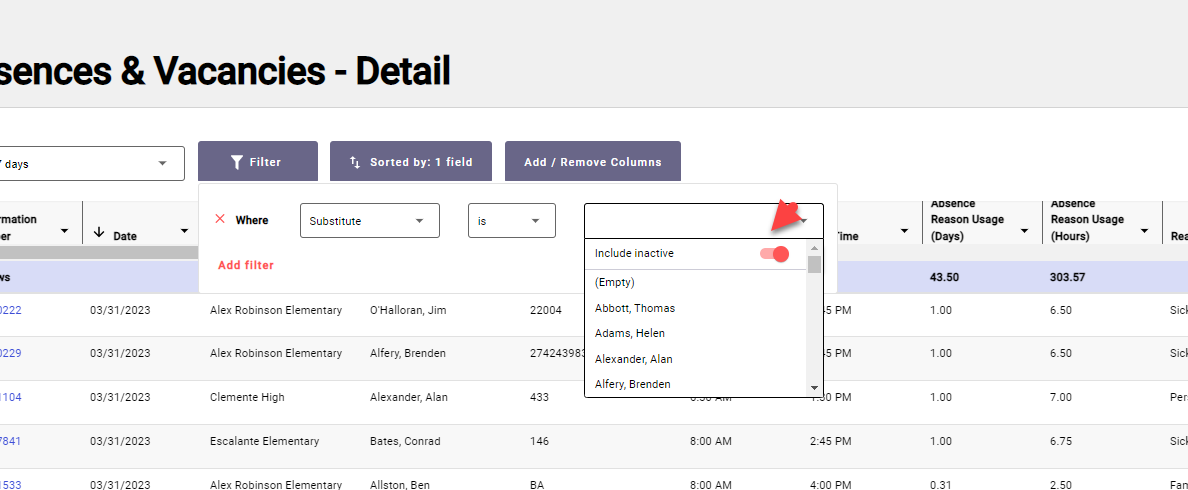Open the days date range dropdown
Viewport: 1188px width, 490px height.
click(x=92, y=164)
